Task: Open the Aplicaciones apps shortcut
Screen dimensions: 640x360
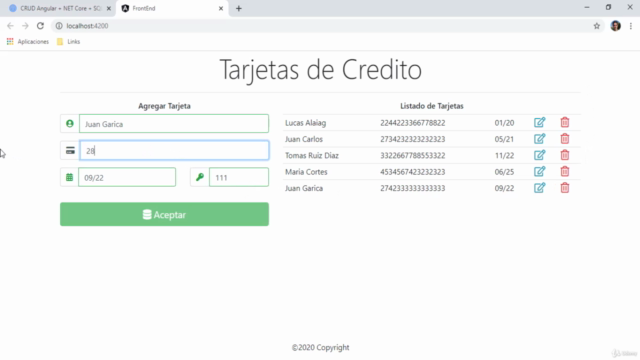Action: coord(28,42)
